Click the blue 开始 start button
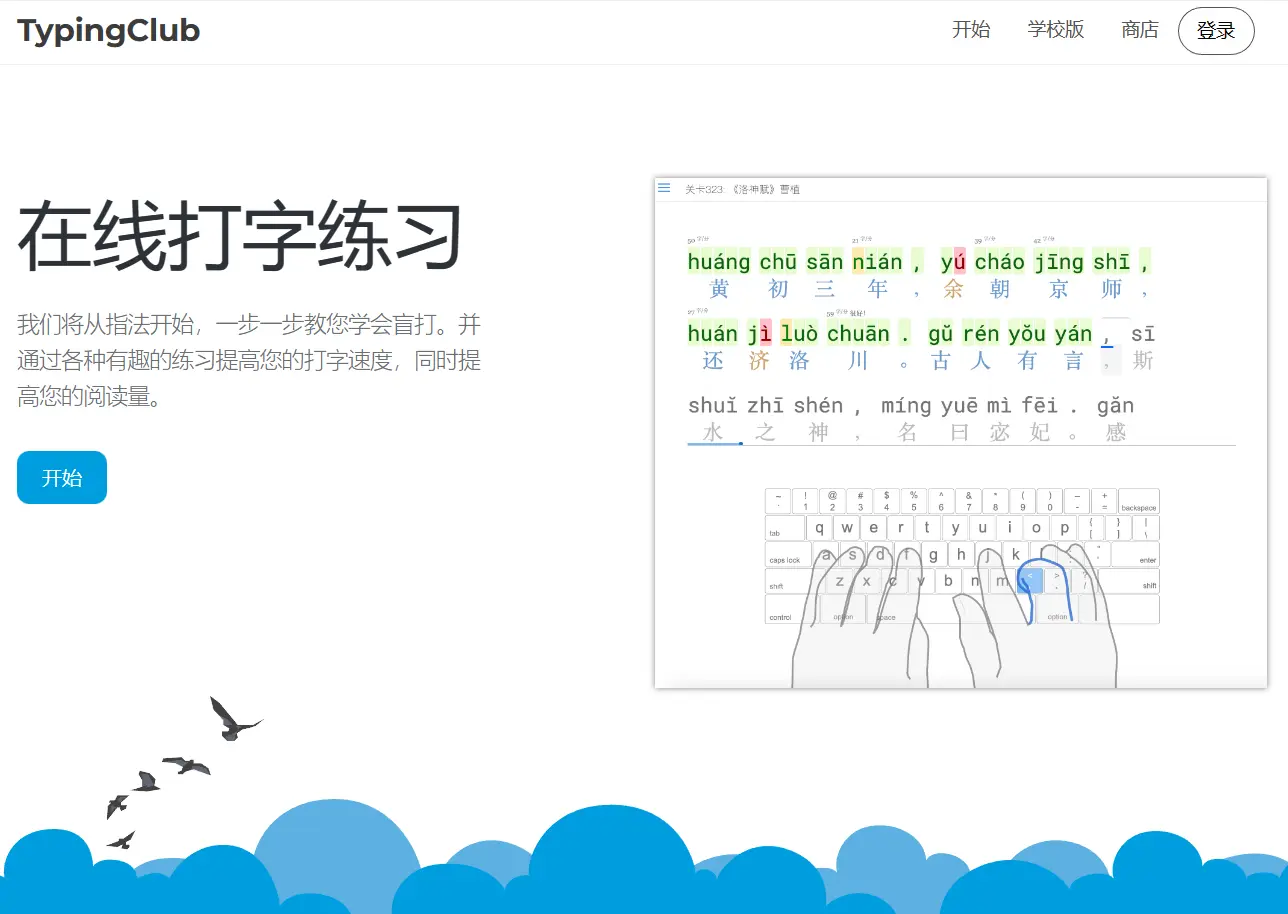Image resolution: width=1288 pixels, height=914 pixels. click(62, 478)
